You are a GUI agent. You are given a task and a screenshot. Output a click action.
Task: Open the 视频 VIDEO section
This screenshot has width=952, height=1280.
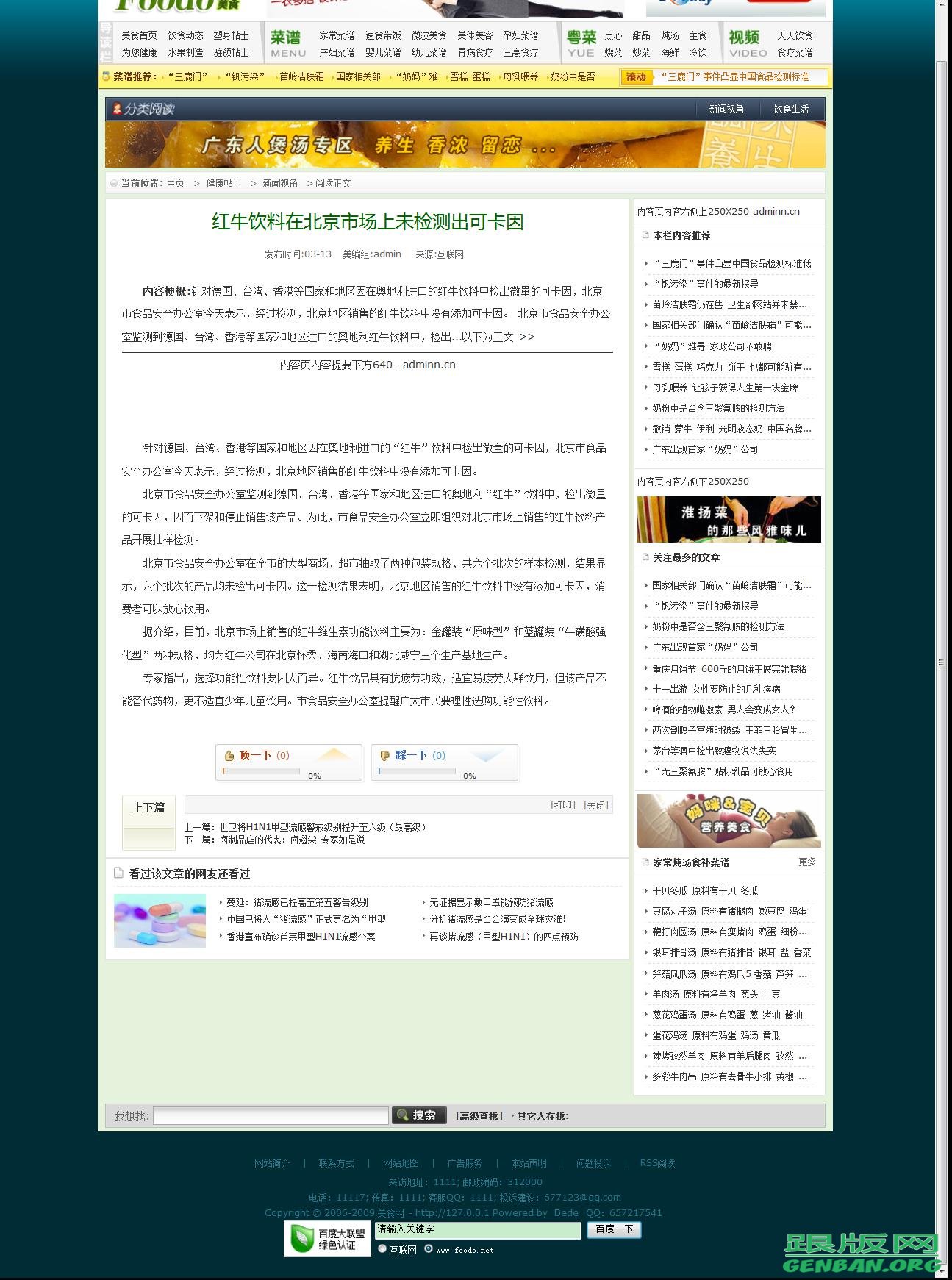[x=748, y=43]
